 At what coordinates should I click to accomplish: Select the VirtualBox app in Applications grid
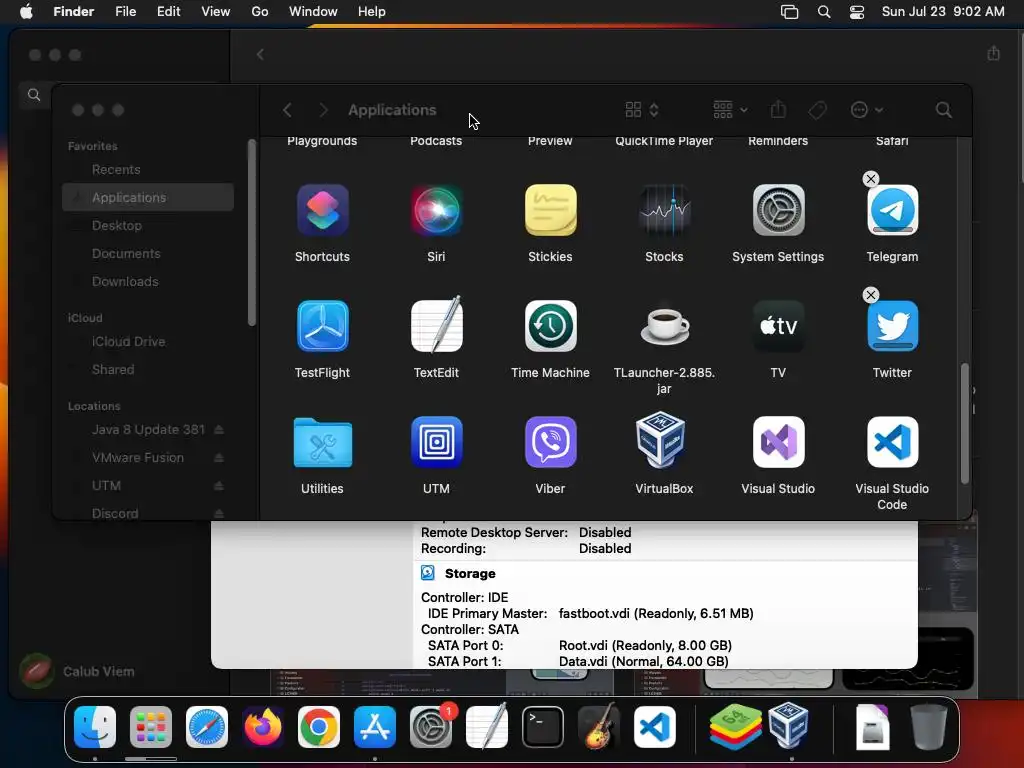661,440
